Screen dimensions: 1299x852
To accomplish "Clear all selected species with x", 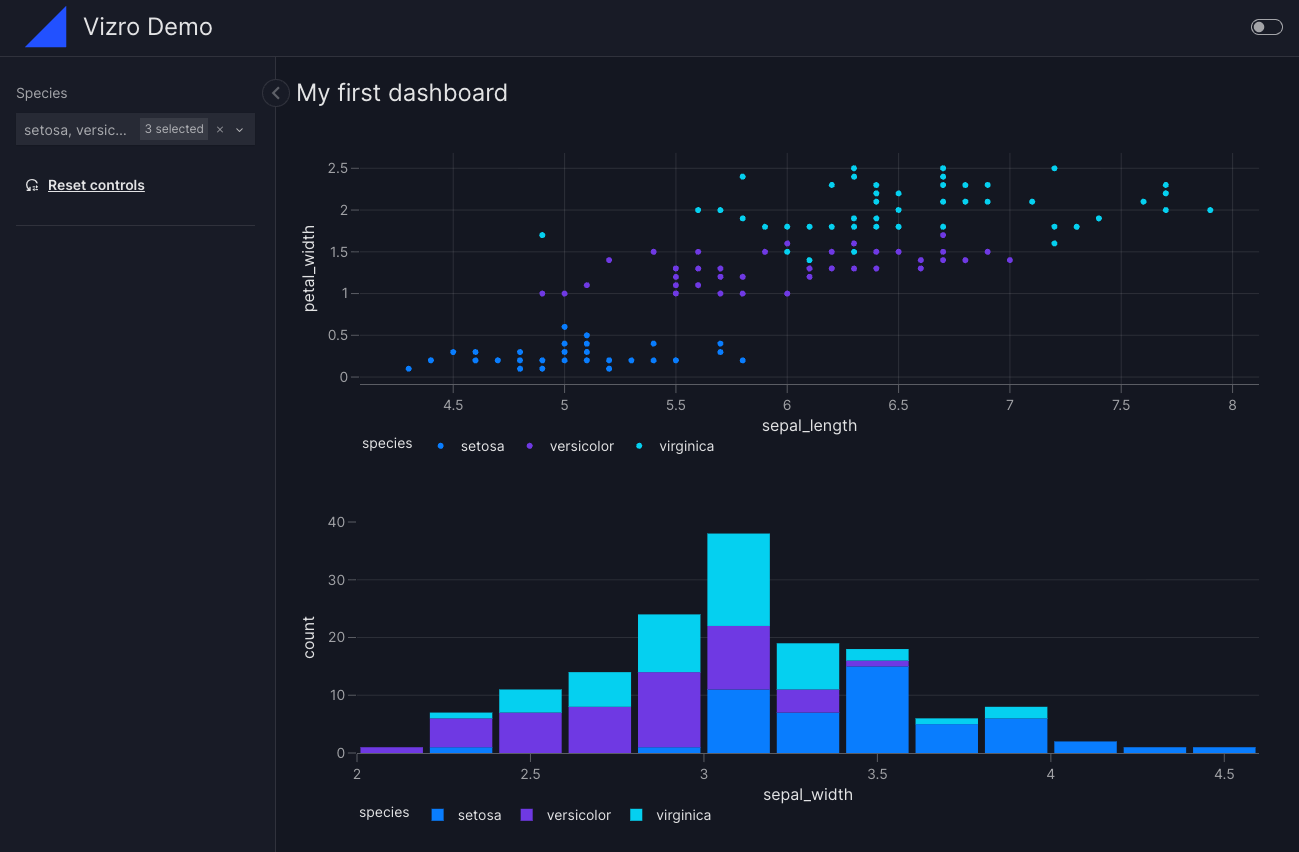I will (x=220, y=130).
